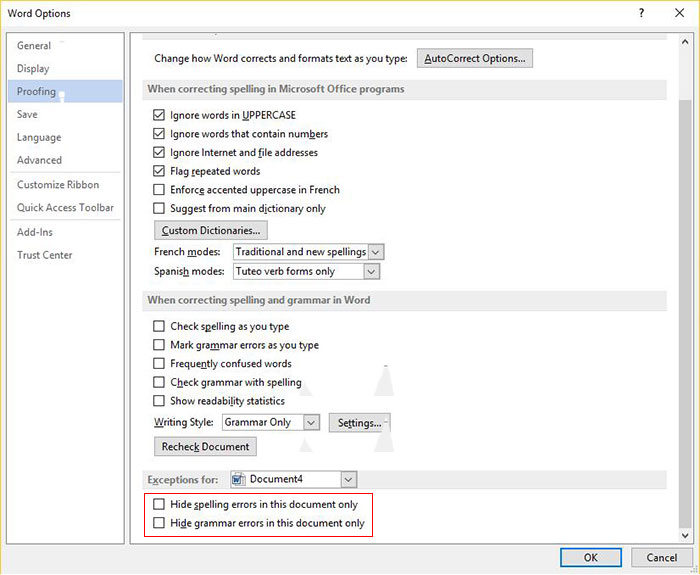700x575 pixels.
Task: Click the Word document icon beside Document4
Action: click(x=238, y=480)
